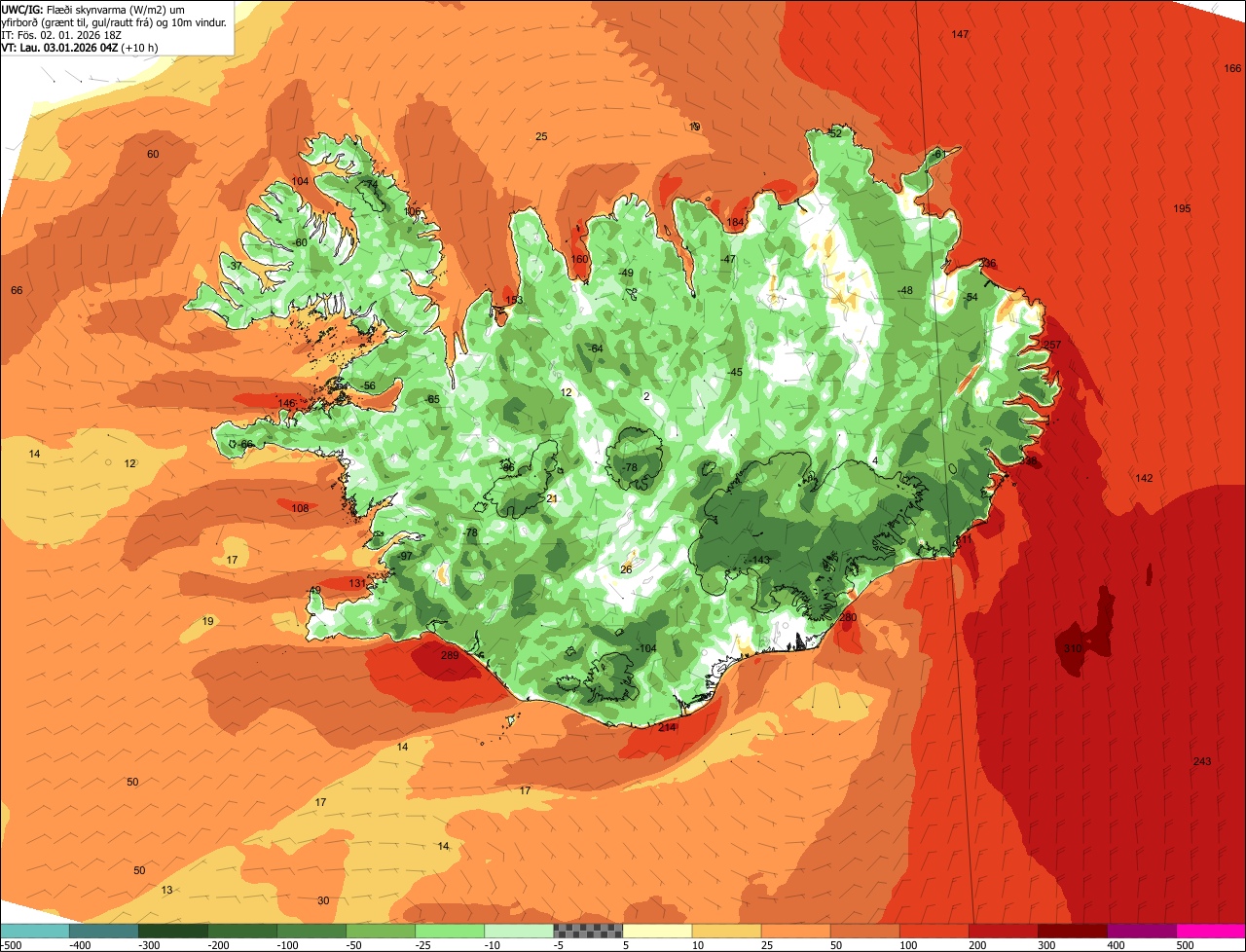
Task: Click the "21" value in central-west Iceland
Action: 552,498
